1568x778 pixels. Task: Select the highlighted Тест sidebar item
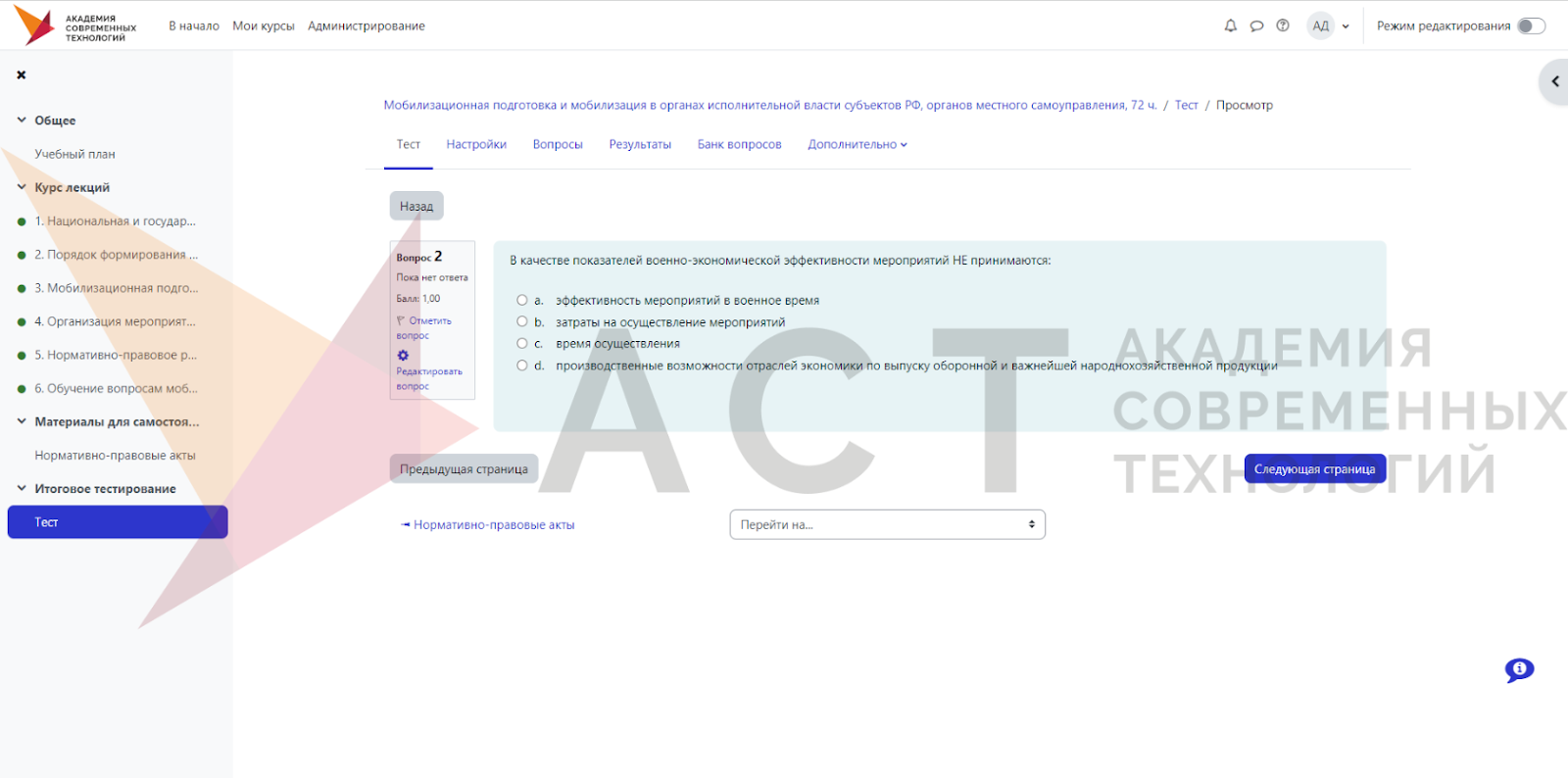coord(118,522)
